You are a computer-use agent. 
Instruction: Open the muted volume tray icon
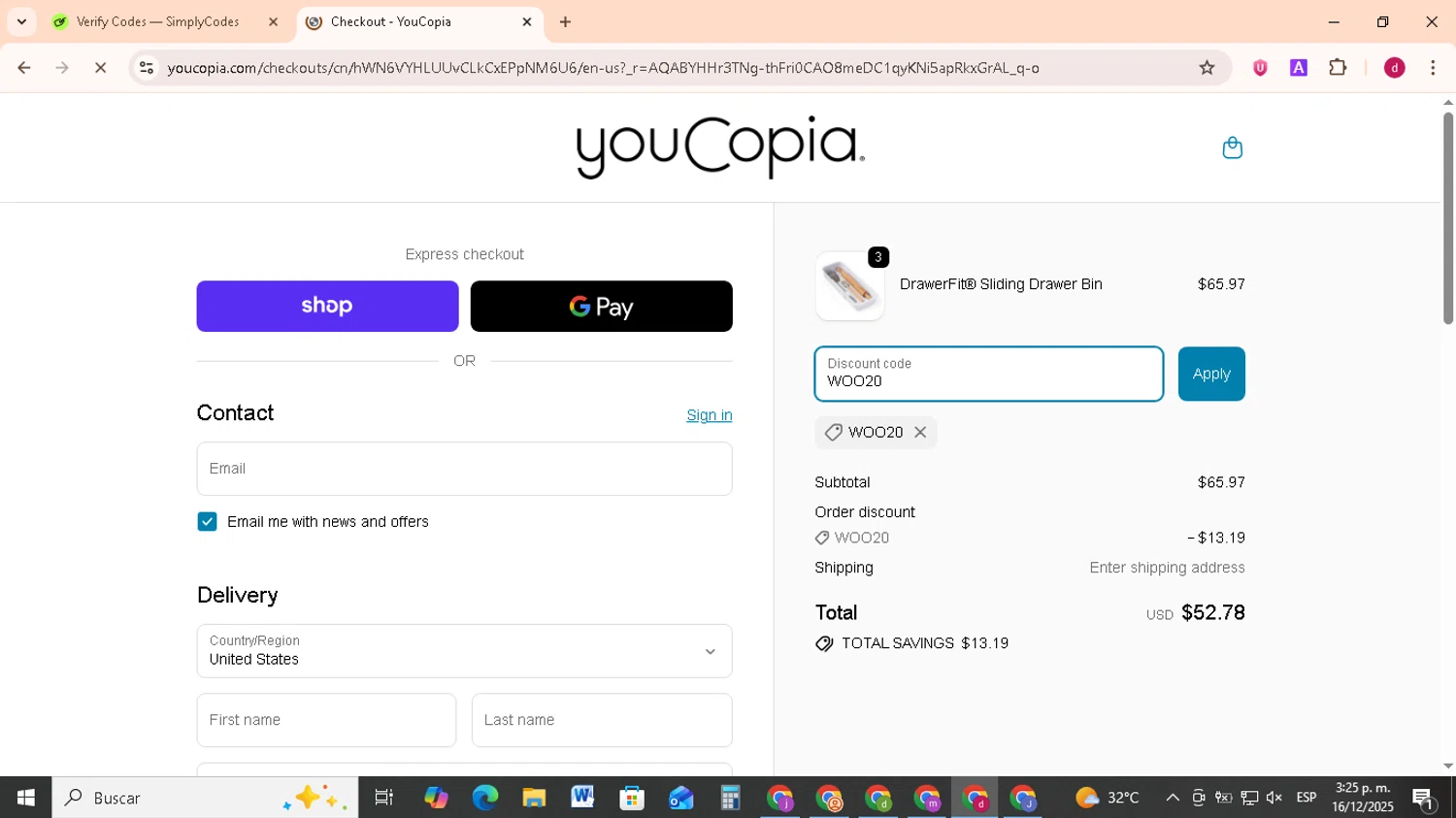coord(1274,798)
